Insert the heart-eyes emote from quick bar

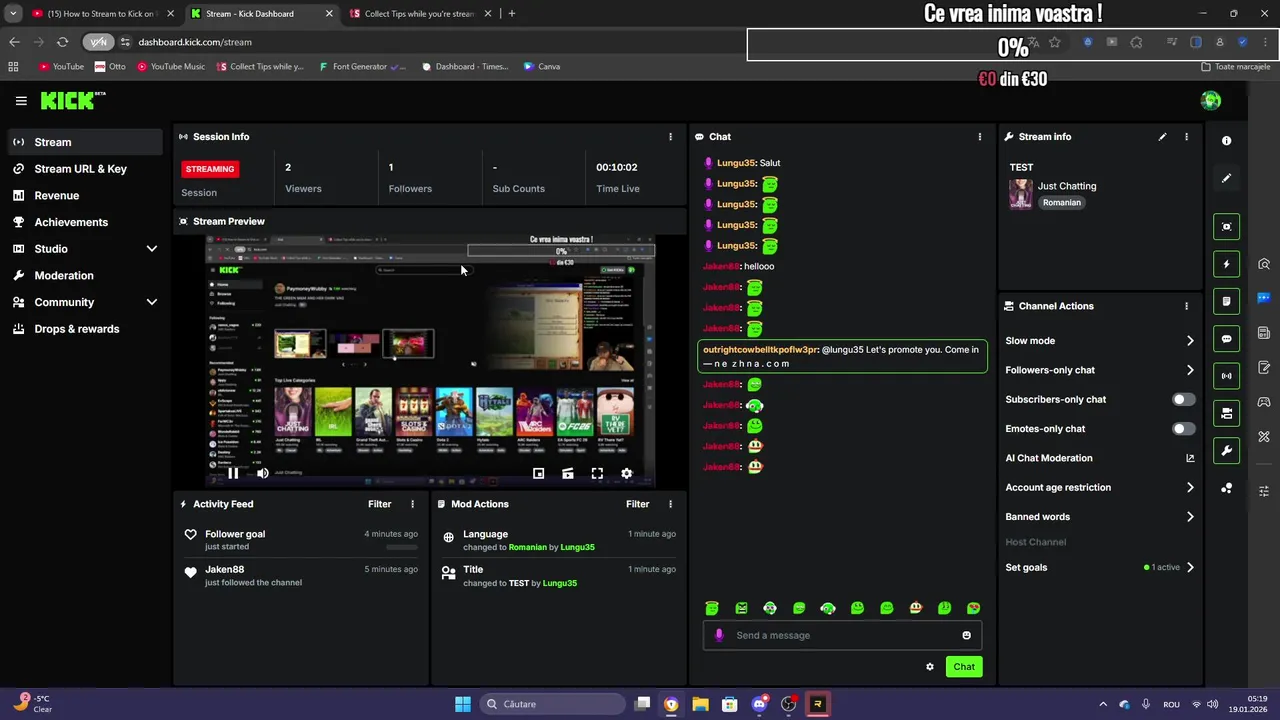pyautogui.click(x=973, y=608)
